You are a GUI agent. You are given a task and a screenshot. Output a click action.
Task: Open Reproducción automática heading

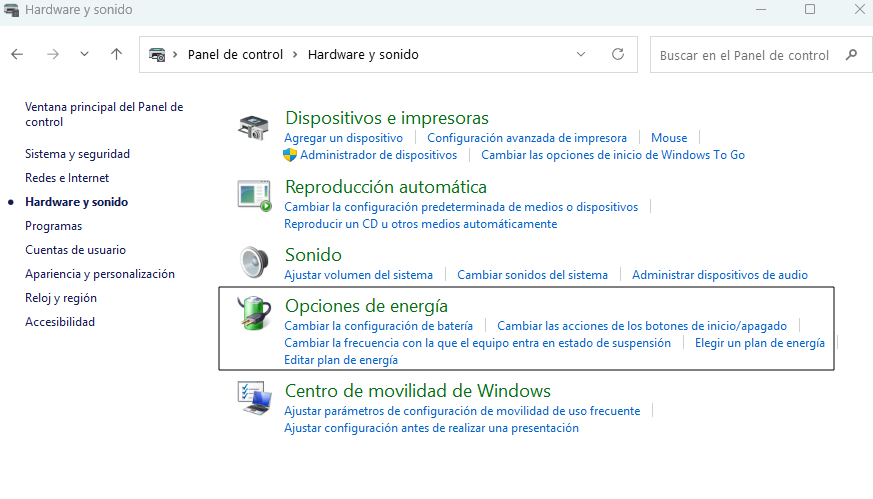coord(386,187)
